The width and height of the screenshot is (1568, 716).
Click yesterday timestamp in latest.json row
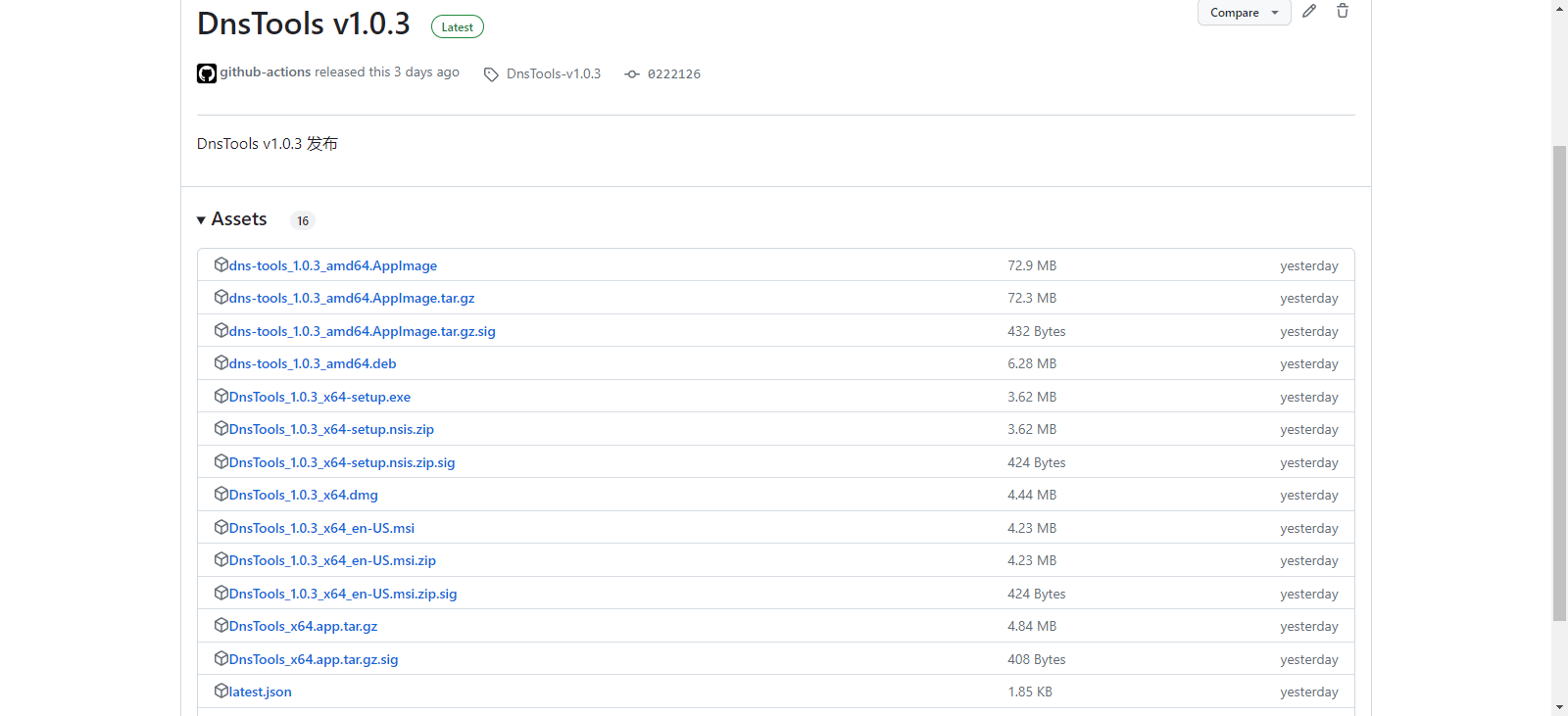[1309, 692]
